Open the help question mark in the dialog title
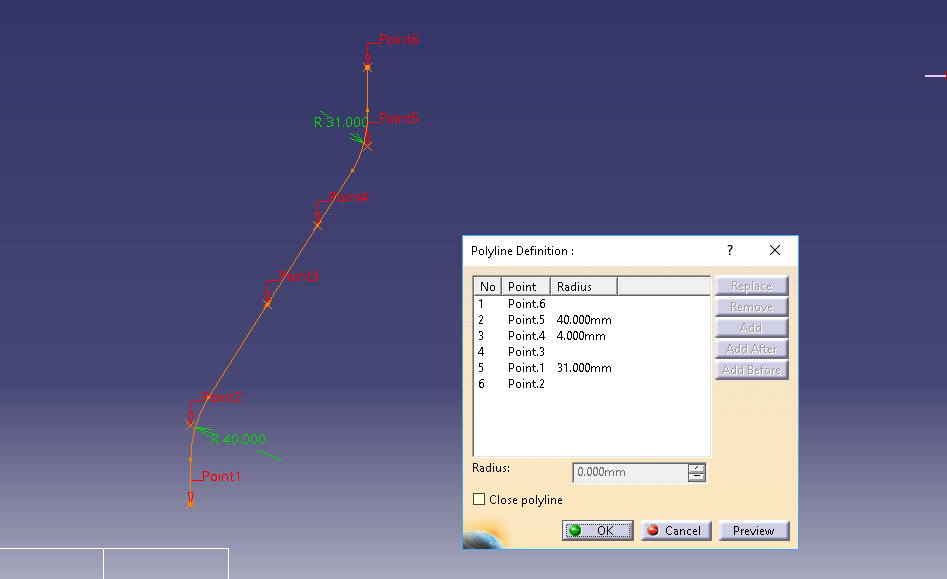 pos(730,250)
